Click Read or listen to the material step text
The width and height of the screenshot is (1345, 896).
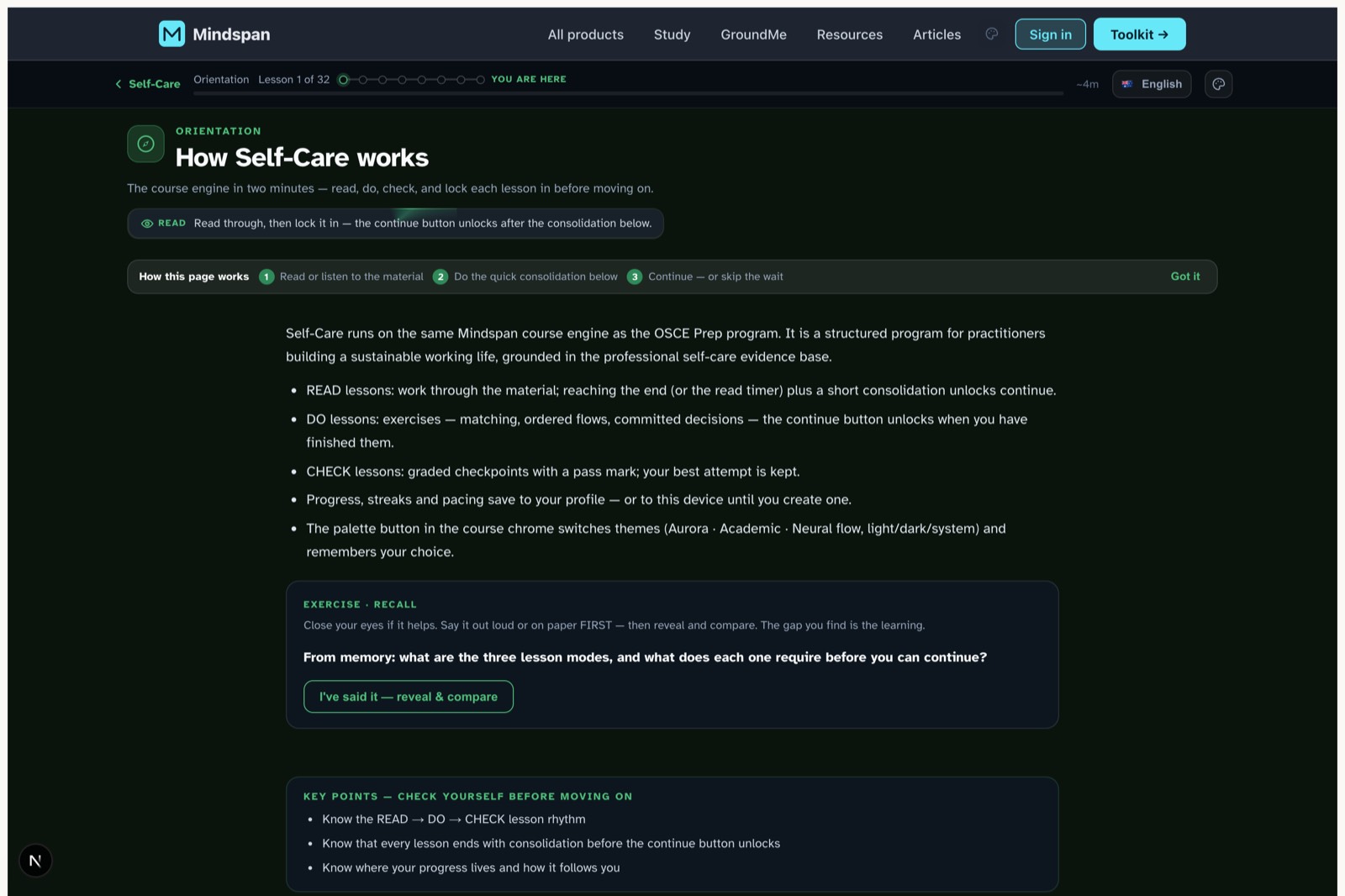pyautogui.click(x=351, y=277)
